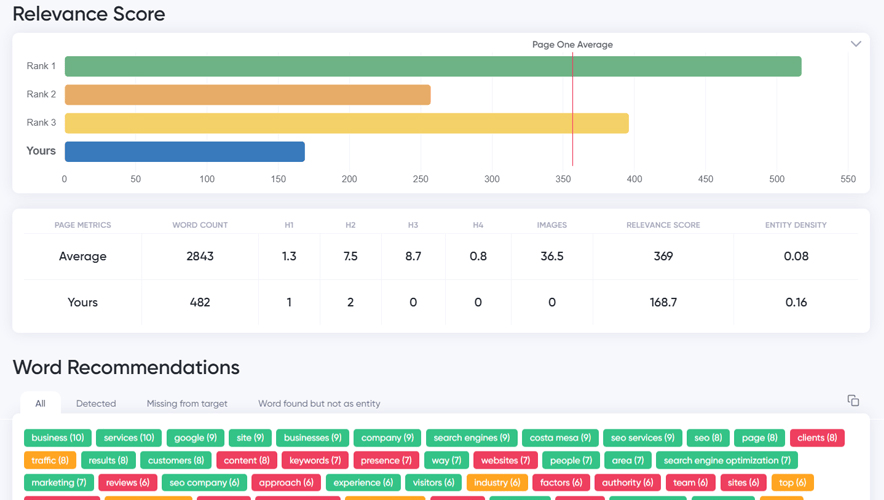The height and width of the screenshot is (500, 884).
Task: Select the company (9) tag
Action: (x=387, y=438)
